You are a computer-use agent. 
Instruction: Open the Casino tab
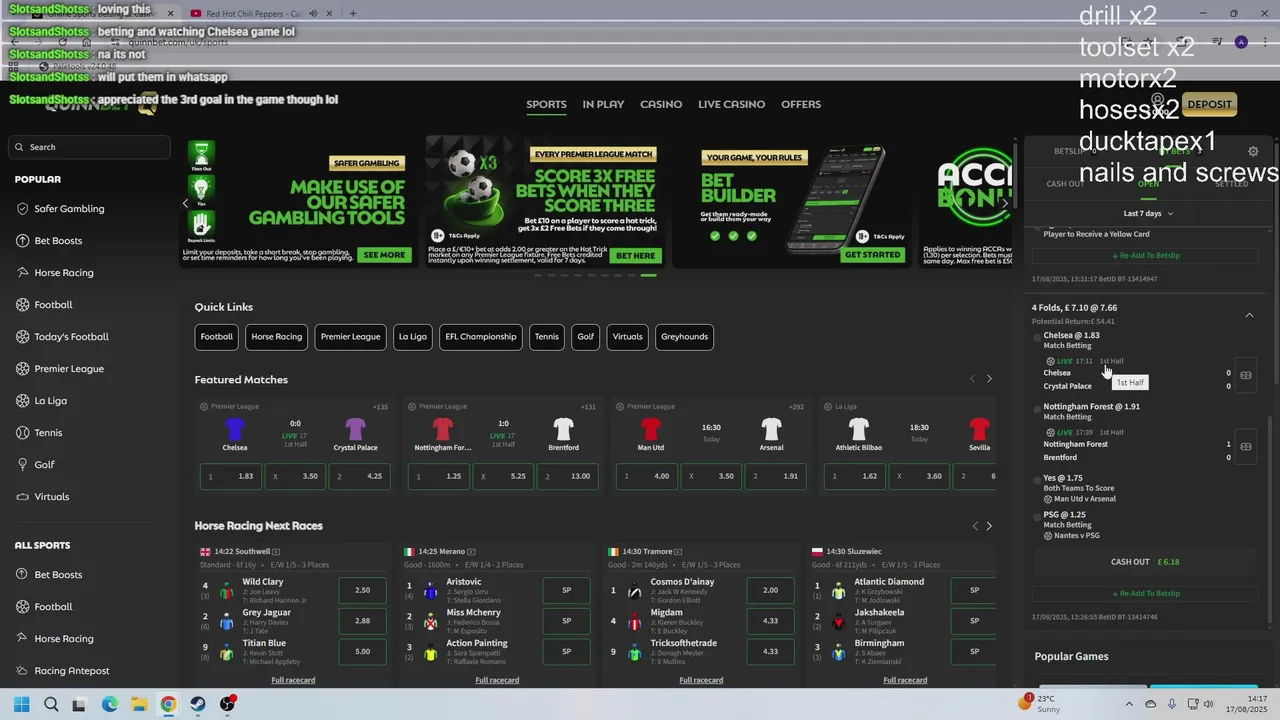tap(661, 104)
